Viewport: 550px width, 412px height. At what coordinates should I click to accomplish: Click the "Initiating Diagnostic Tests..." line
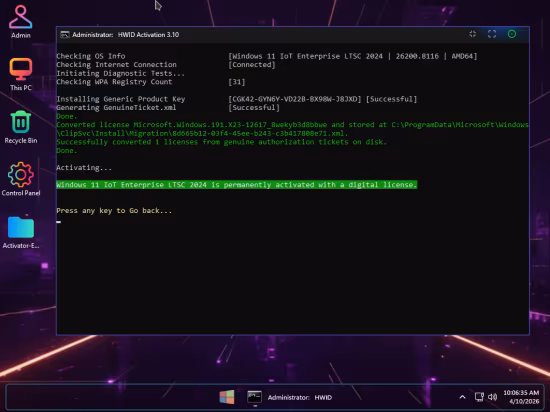click(120, 73)
